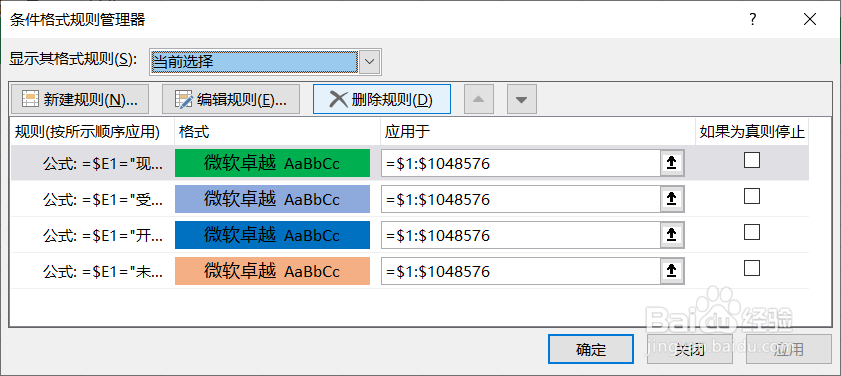Click 如果为真则停止 column header
Screen dimensions: 841x376
(753, 132)
